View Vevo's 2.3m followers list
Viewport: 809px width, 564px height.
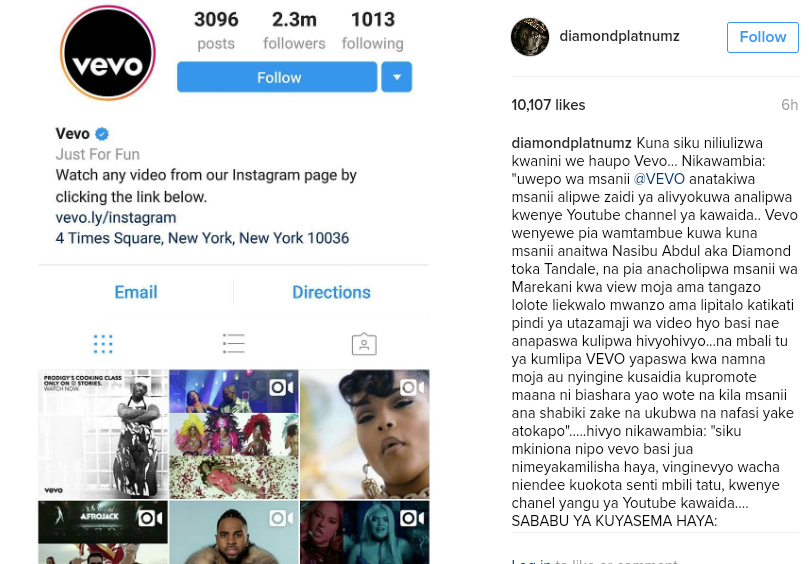pyautogui.click(x=294, y=31)
